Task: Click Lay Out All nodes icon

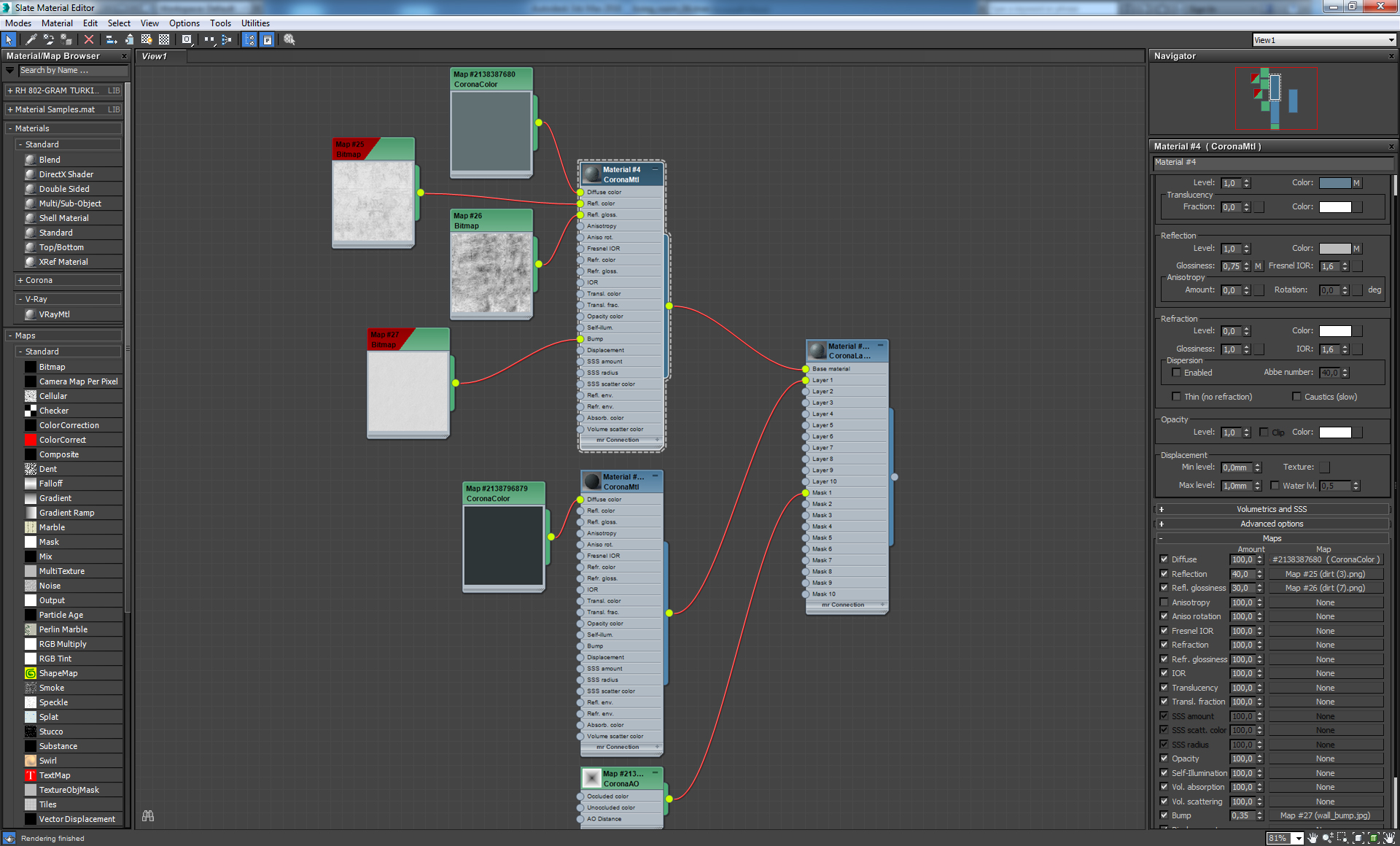Action: point(210,39)
